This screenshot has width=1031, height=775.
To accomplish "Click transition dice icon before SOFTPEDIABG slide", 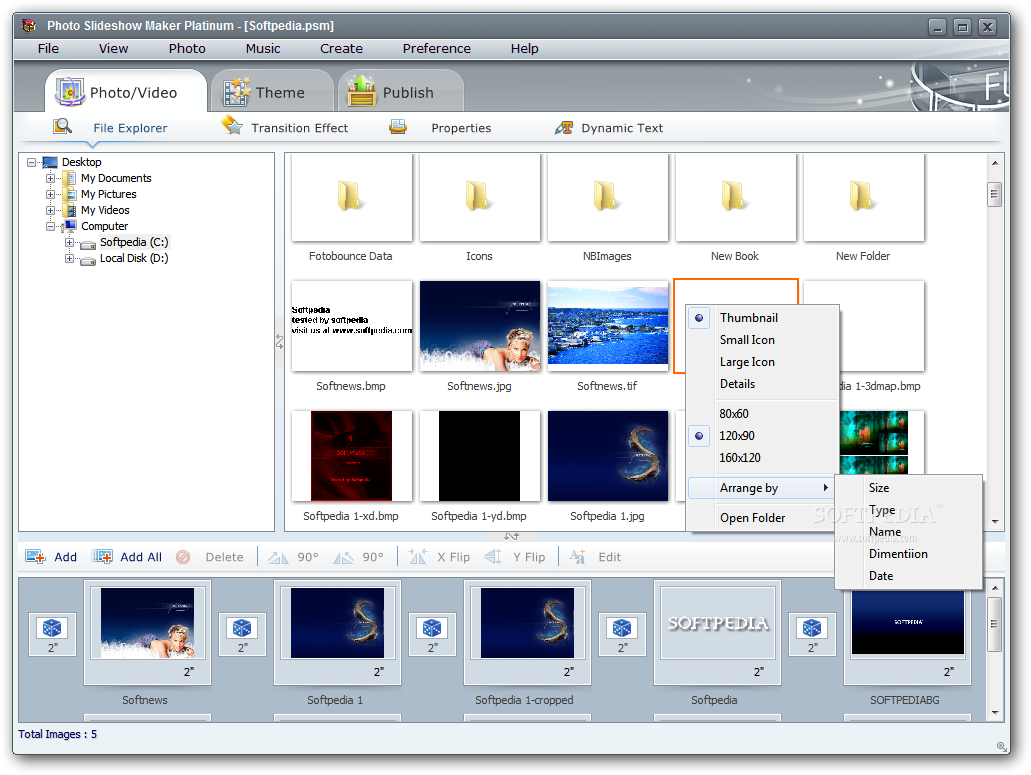I will pos(812,628).
